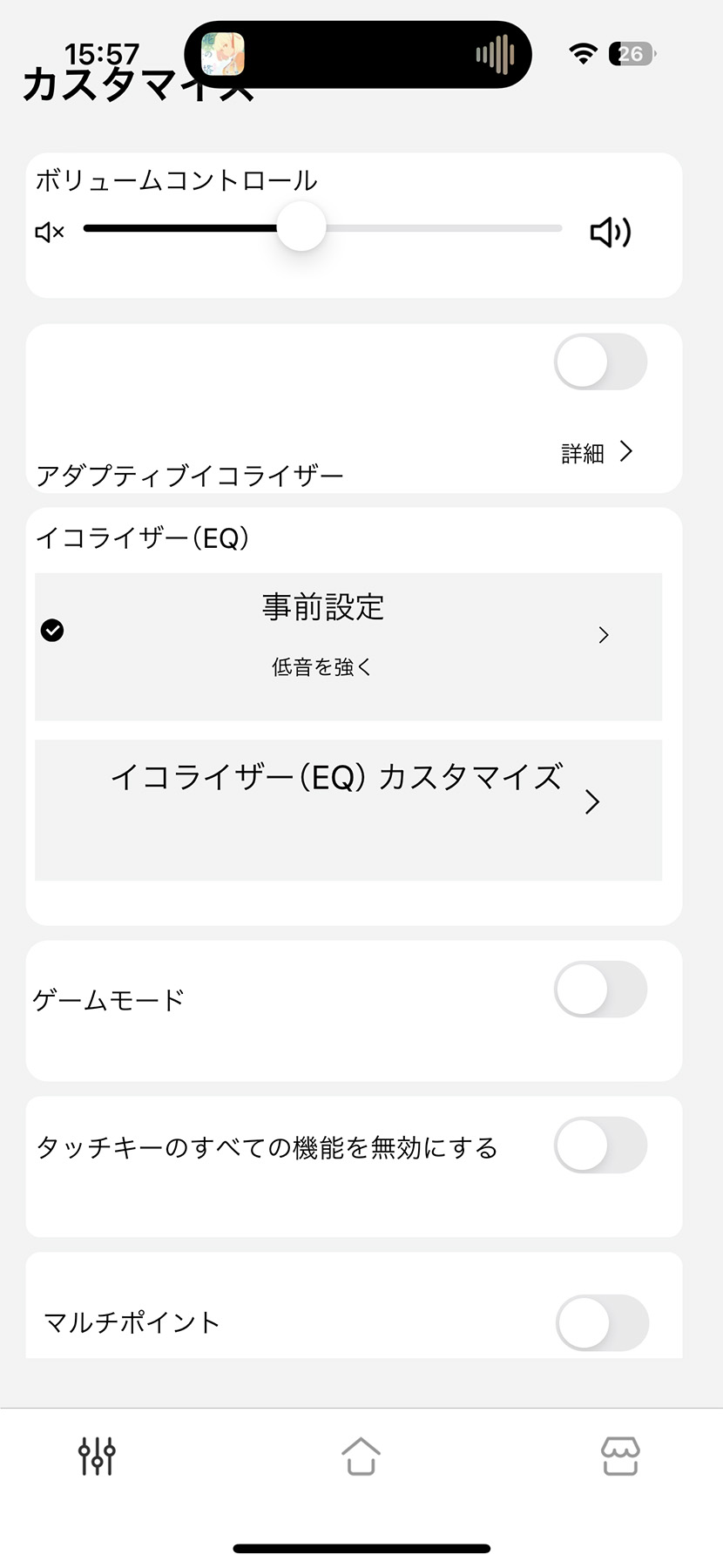
Task: Tap the checkmark icon beside 事前設定
Action: (x=52, y=630)
